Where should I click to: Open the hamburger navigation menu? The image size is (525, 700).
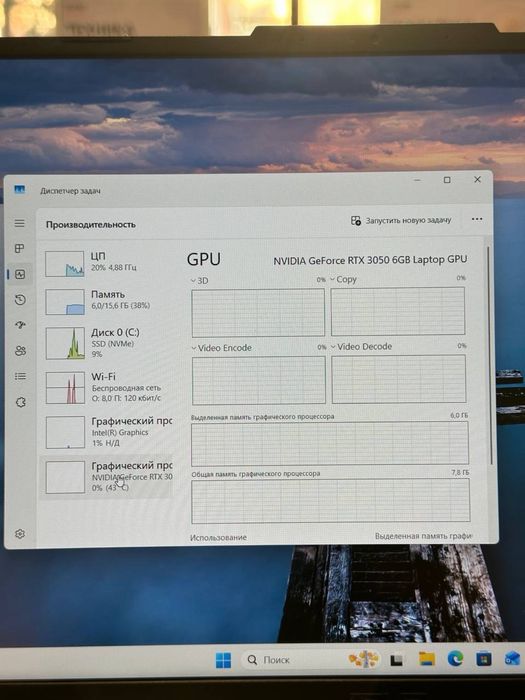click(x=20, y=223)
